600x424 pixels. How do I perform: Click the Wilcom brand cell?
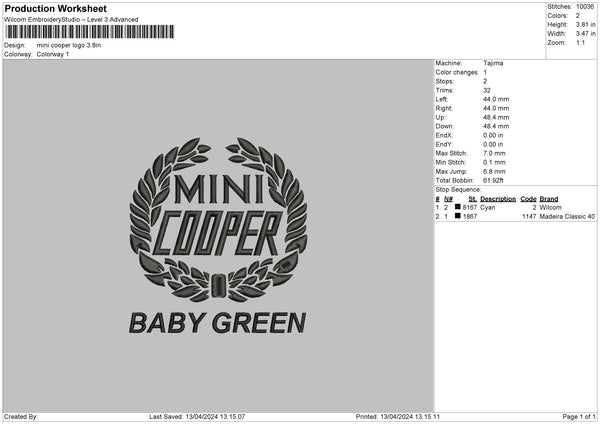pyautogui.click(x=550, y=208)
